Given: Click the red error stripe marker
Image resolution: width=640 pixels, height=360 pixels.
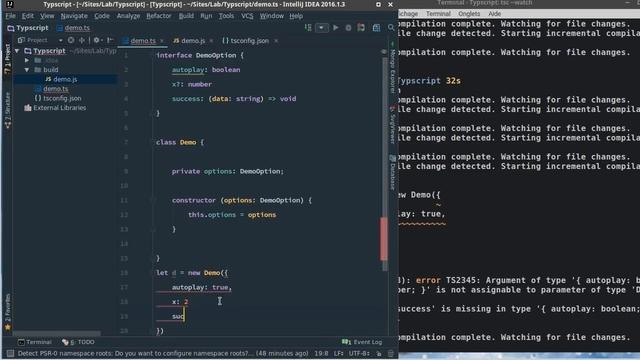Looking at the screenshot, I should [x=384, y=239].
